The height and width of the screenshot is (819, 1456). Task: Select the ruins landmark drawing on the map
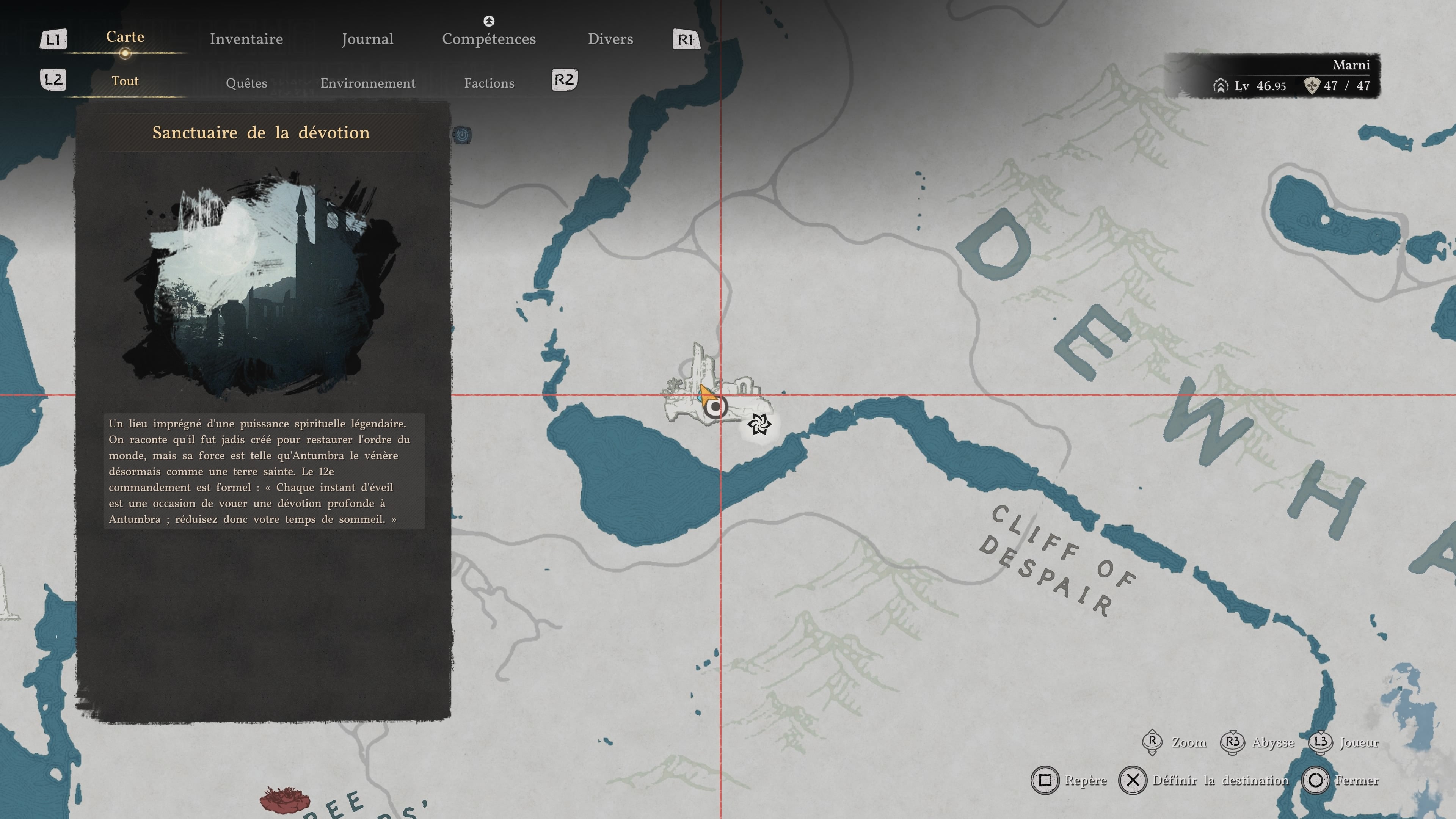(x=717, y=384)
